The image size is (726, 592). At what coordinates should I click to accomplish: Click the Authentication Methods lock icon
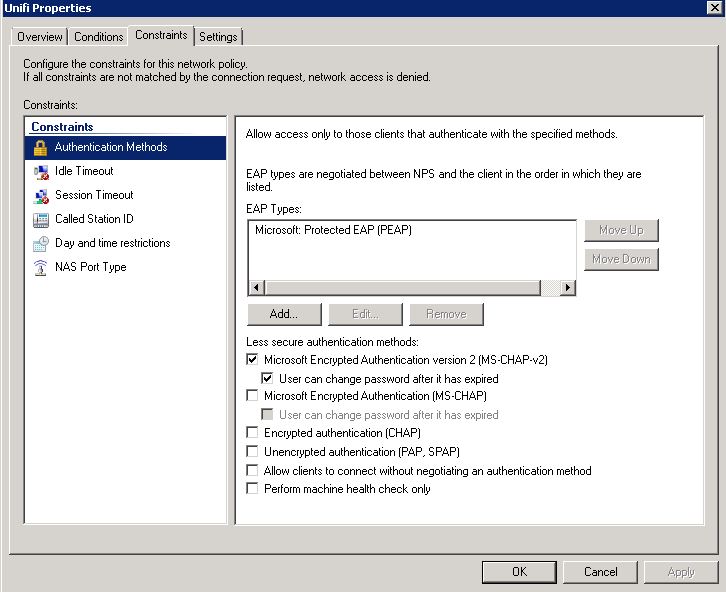point(40,148)
